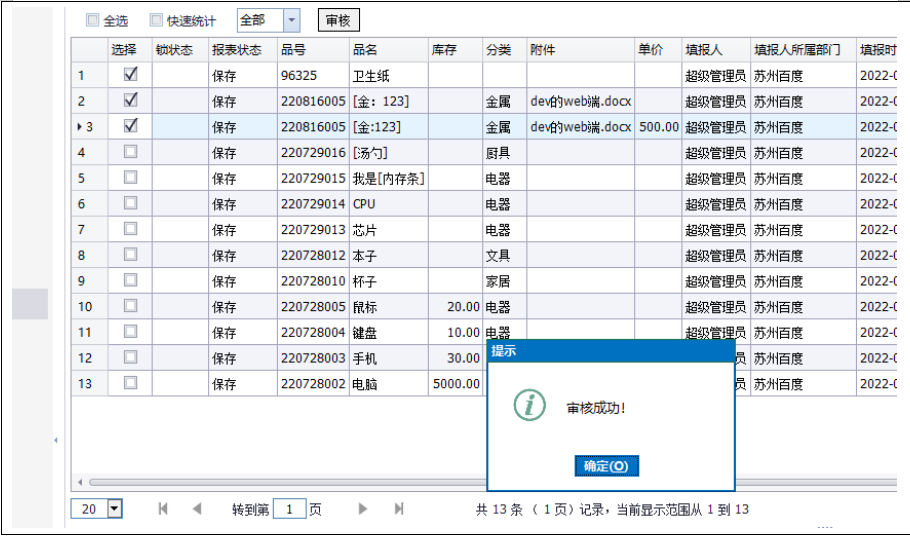Click the horizontal scrollbar under the table
This screenshot has width=910, height=536.
click(x=280, y=482)
